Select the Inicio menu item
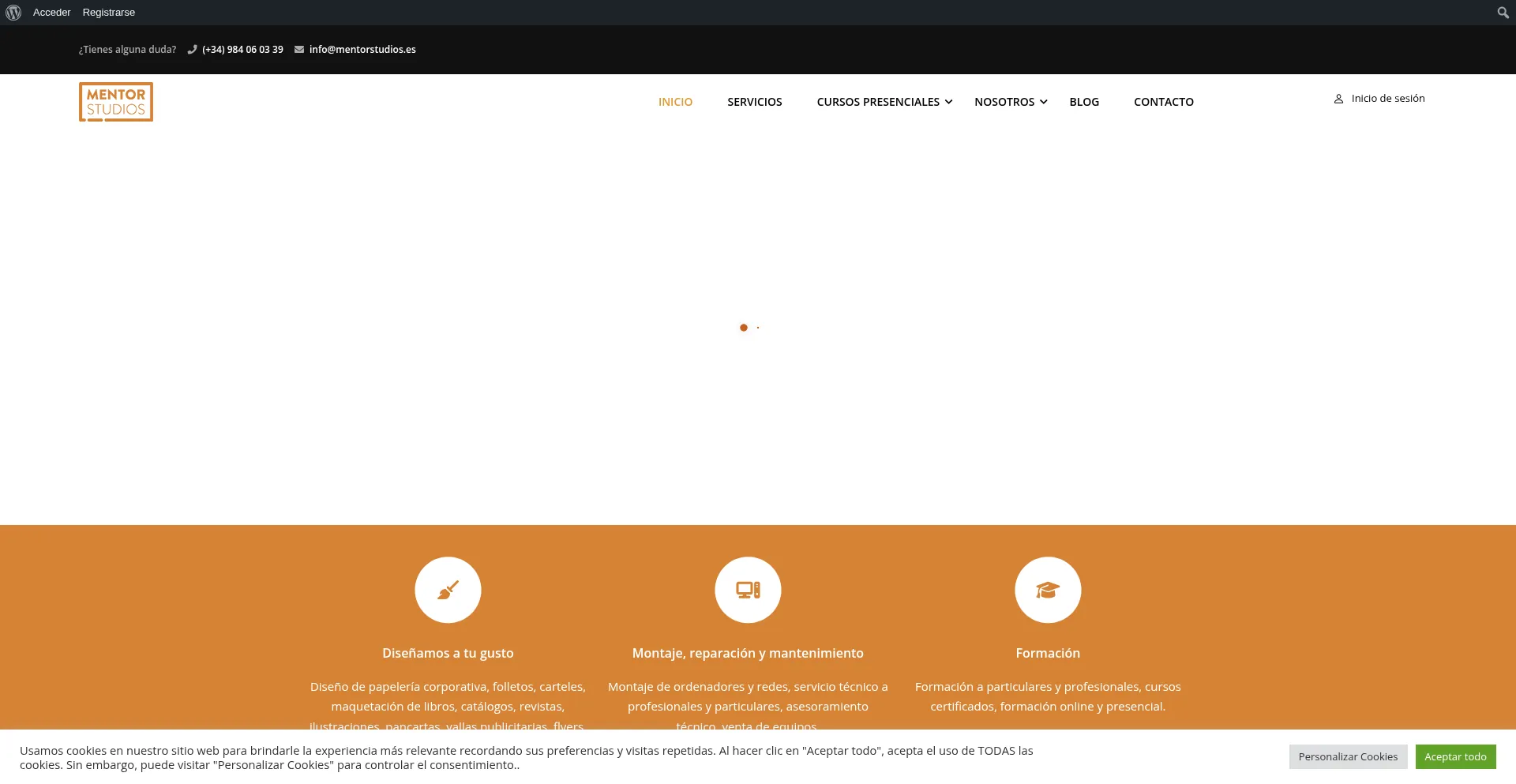The image size is (1516, 784). click(675, 102)
